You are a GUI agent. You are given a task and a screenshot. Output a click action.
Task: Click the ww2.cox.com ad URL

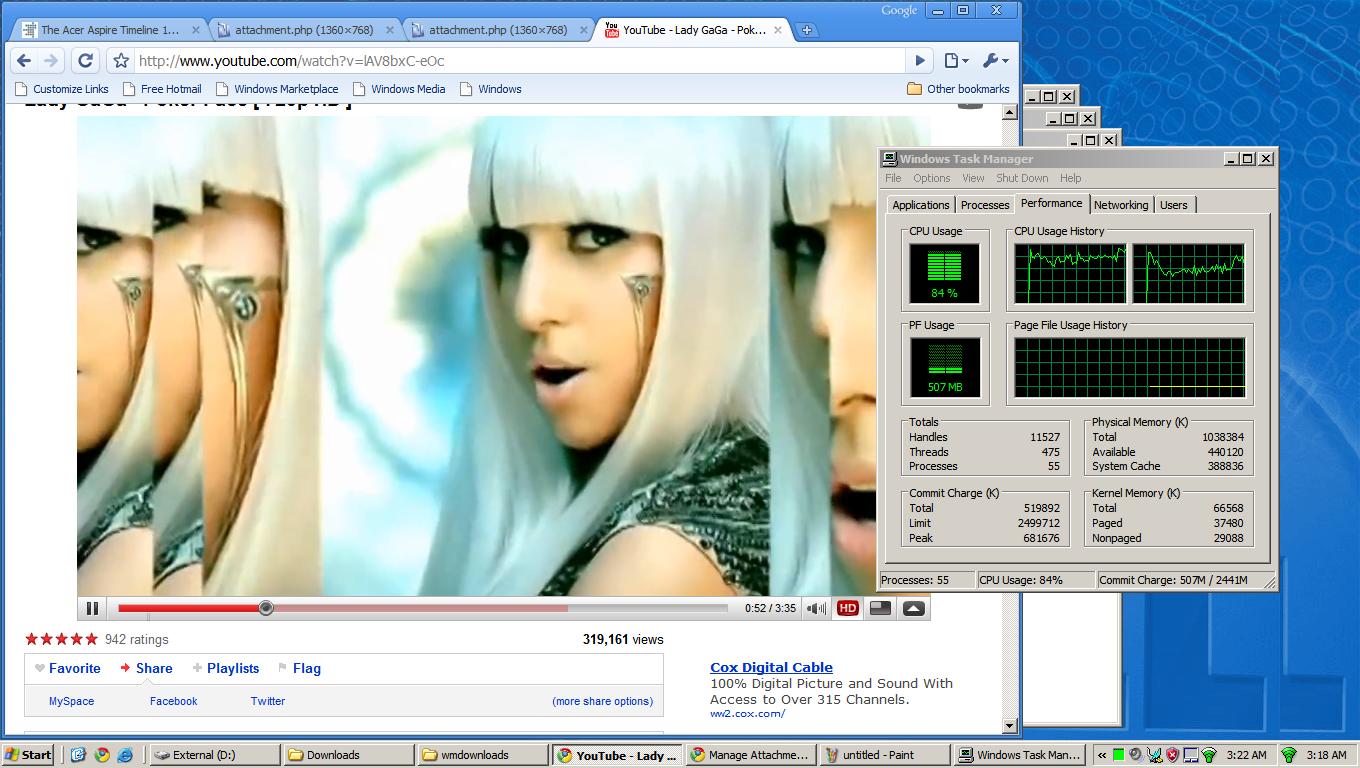tap(747, 713)
